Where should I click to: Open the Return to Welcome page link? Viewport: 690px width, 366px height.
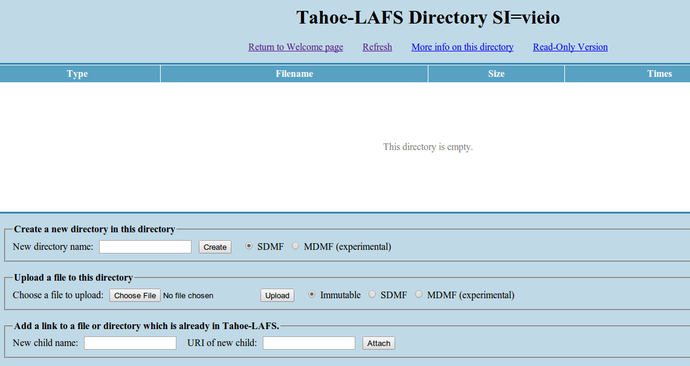295,47
